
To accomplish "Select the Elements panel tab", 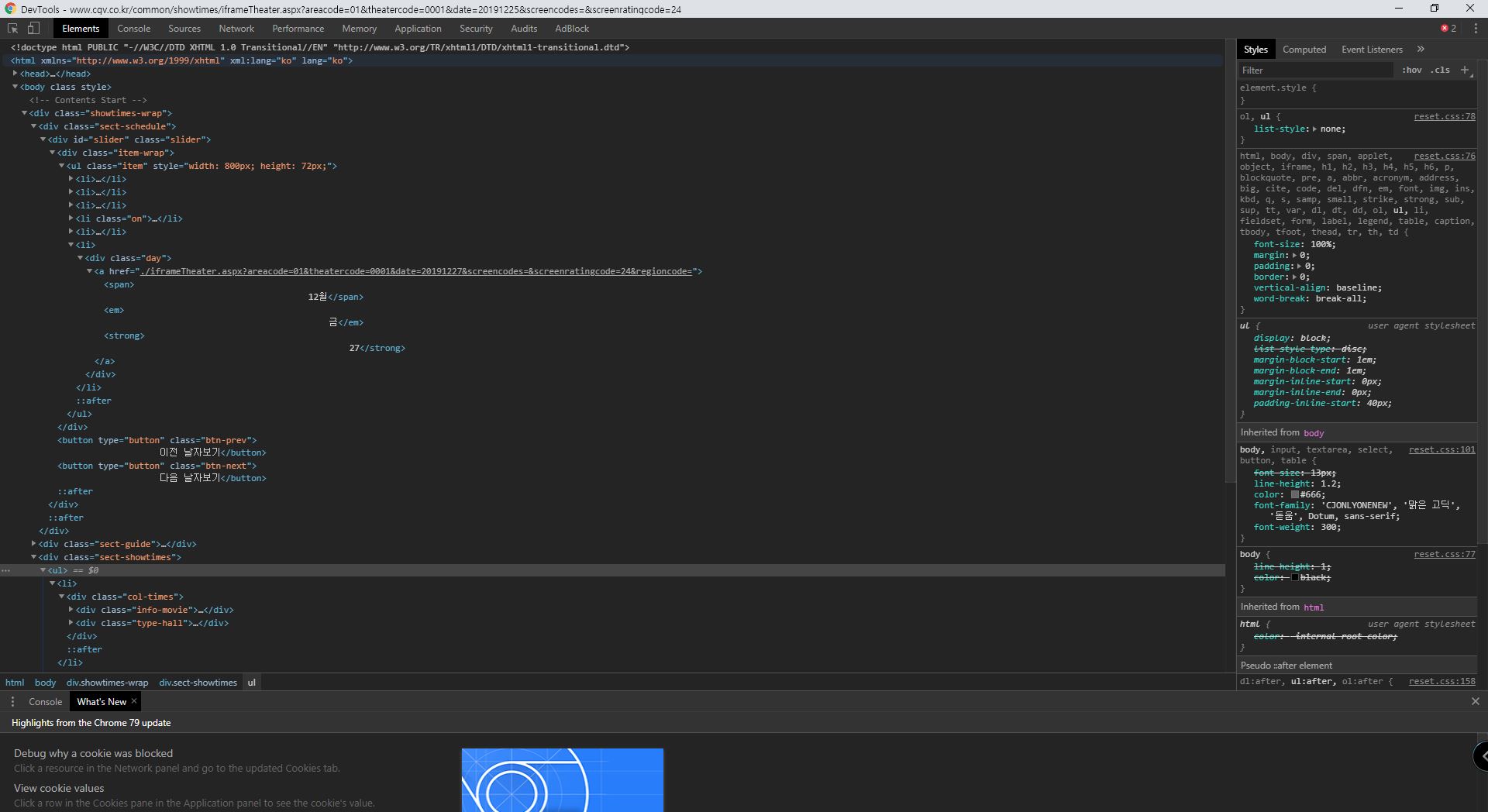I will 81,28.
